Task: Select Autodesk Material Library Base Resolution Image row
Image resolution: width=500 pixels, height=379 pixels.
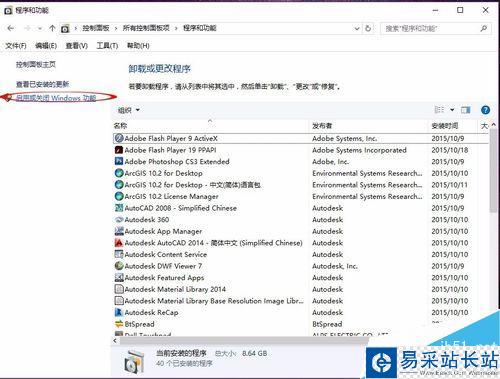Action: (x=301, y=301)
